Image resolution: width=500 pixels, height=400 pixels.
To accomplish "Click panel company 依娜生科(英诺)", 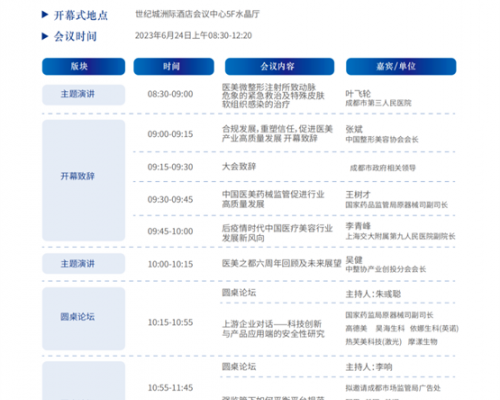I will point(434,329).
